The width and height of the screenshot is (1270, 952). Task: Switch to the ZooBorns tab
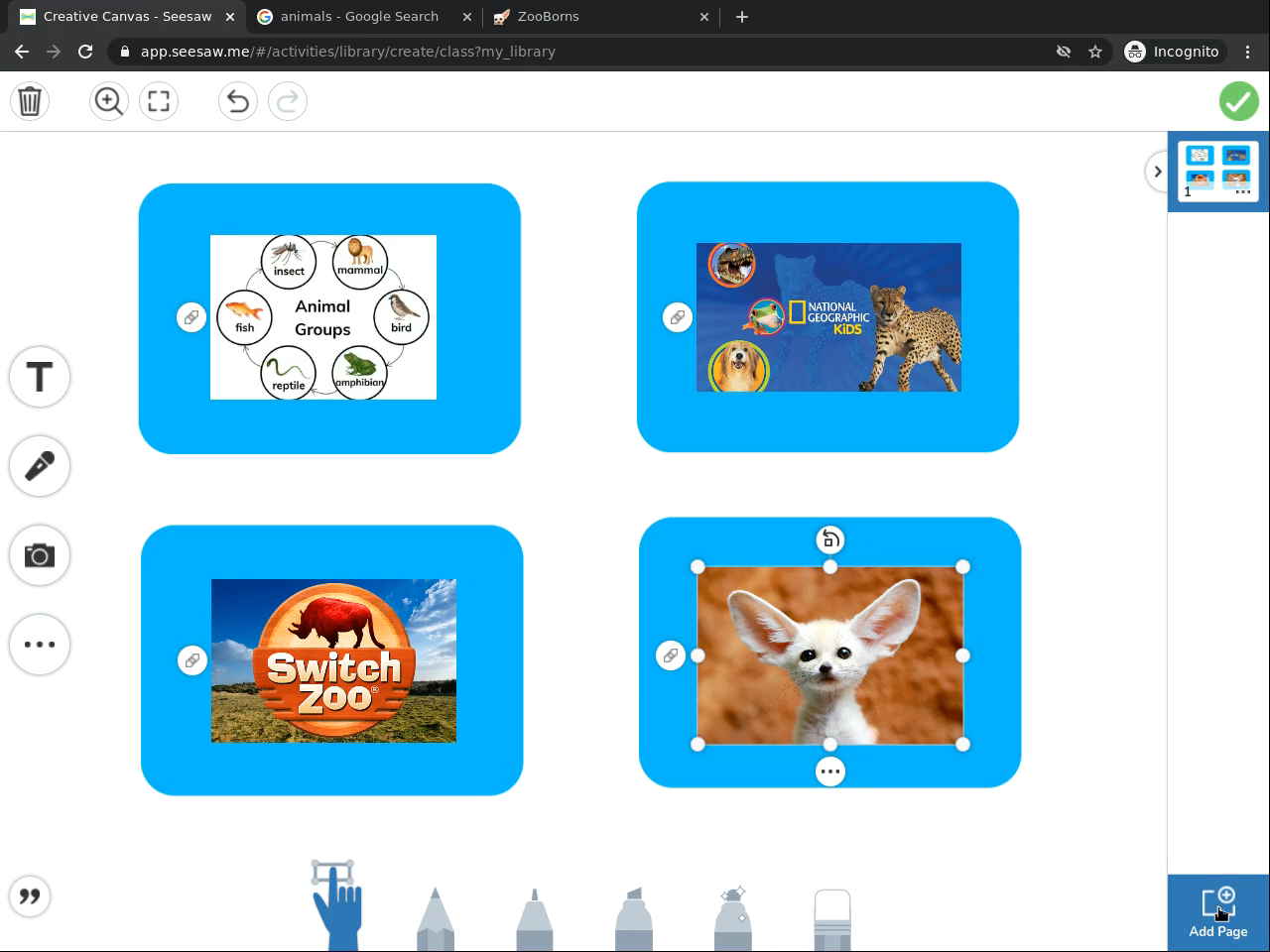point(603,17)
